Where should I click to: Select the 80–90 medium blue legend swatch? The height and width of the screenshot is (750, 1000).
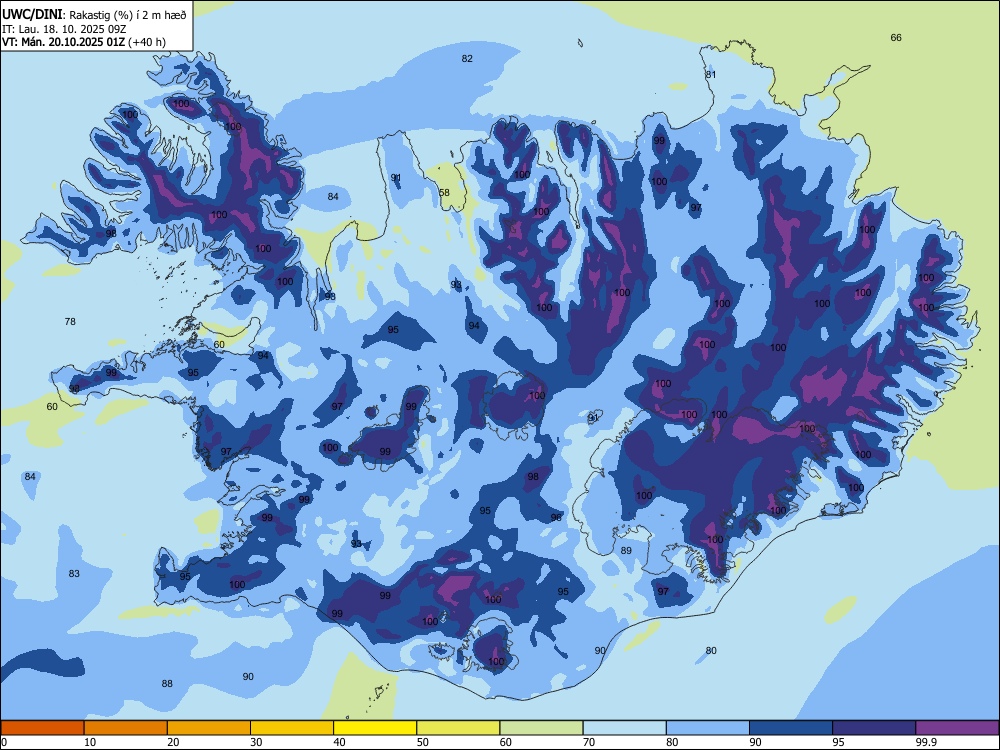click(708, 728)
